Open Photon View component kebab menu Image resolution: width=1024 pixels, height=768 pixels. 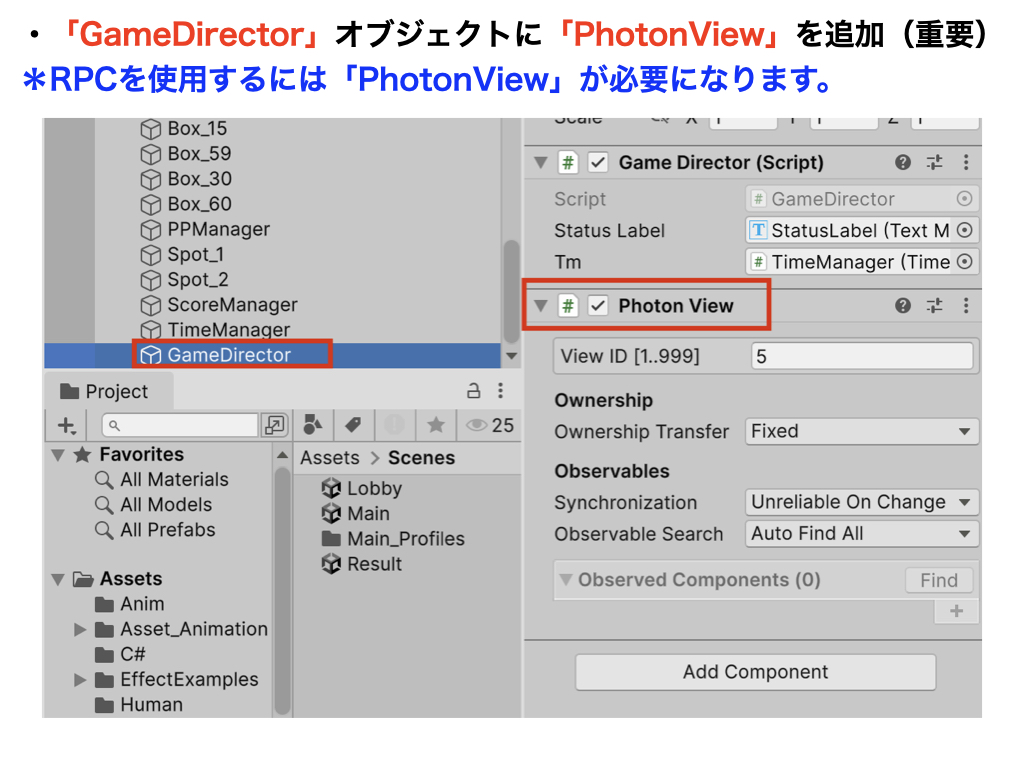point(966,306)
